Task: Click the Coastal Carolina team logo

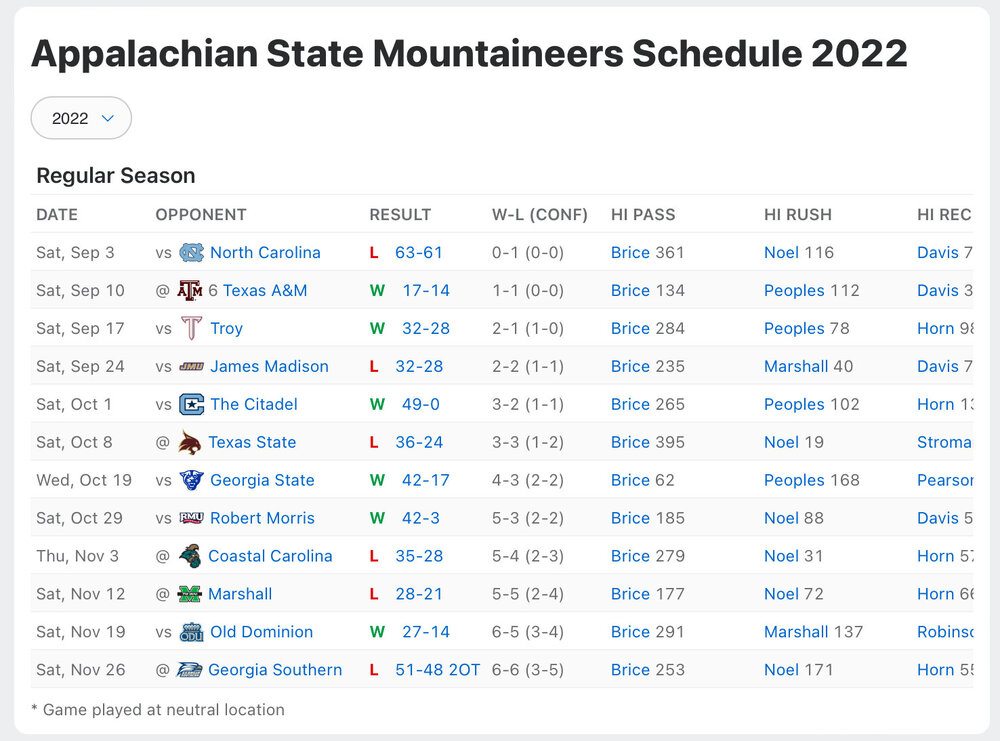Action: (x=189, y=557)
